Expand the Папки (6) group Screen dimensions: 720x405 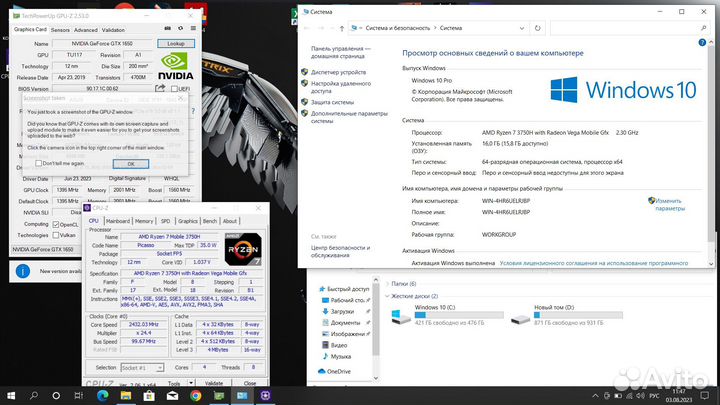388,284
